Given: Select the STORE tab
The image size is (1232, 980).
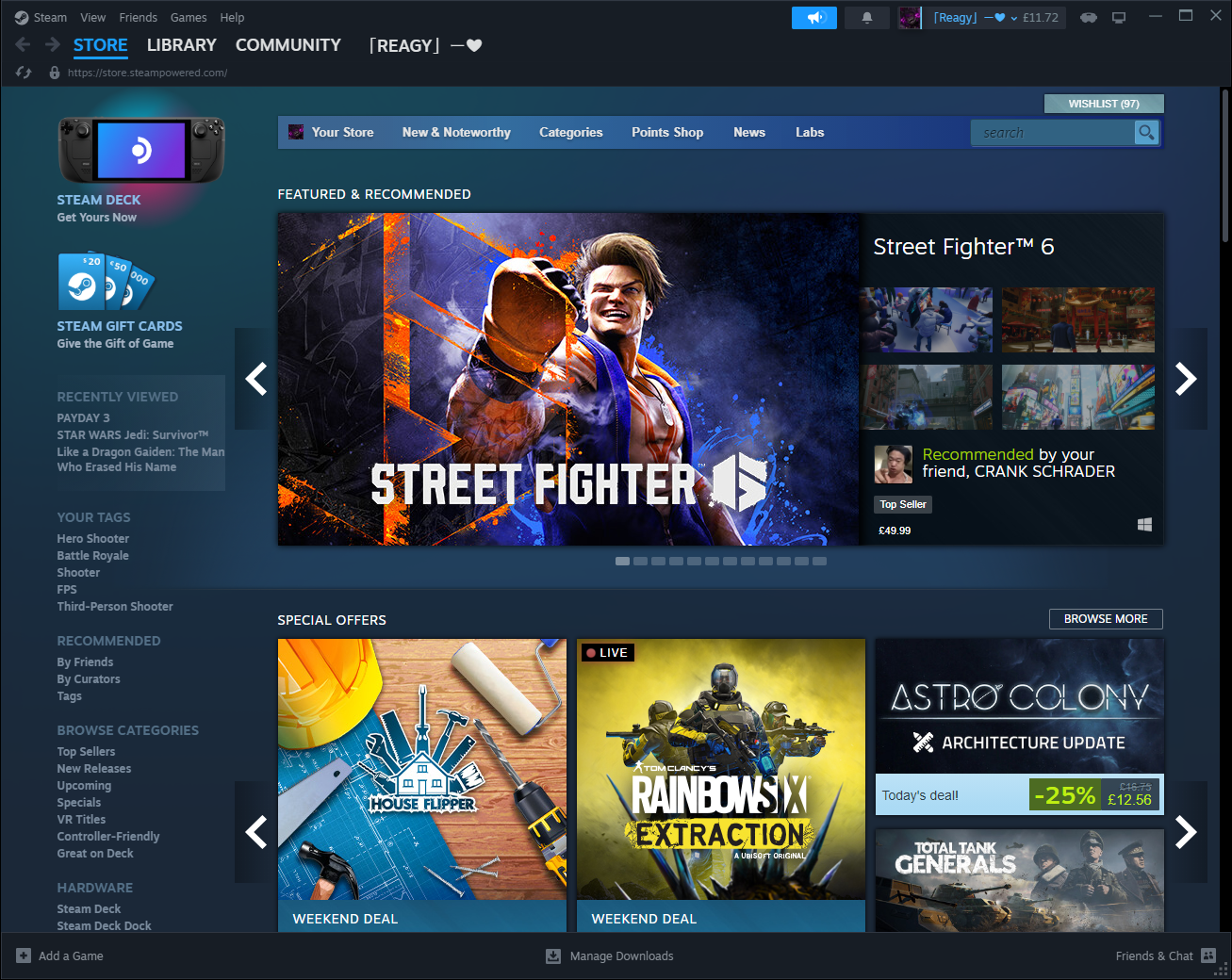Looking at the screenshot, I should click(100, 45).
